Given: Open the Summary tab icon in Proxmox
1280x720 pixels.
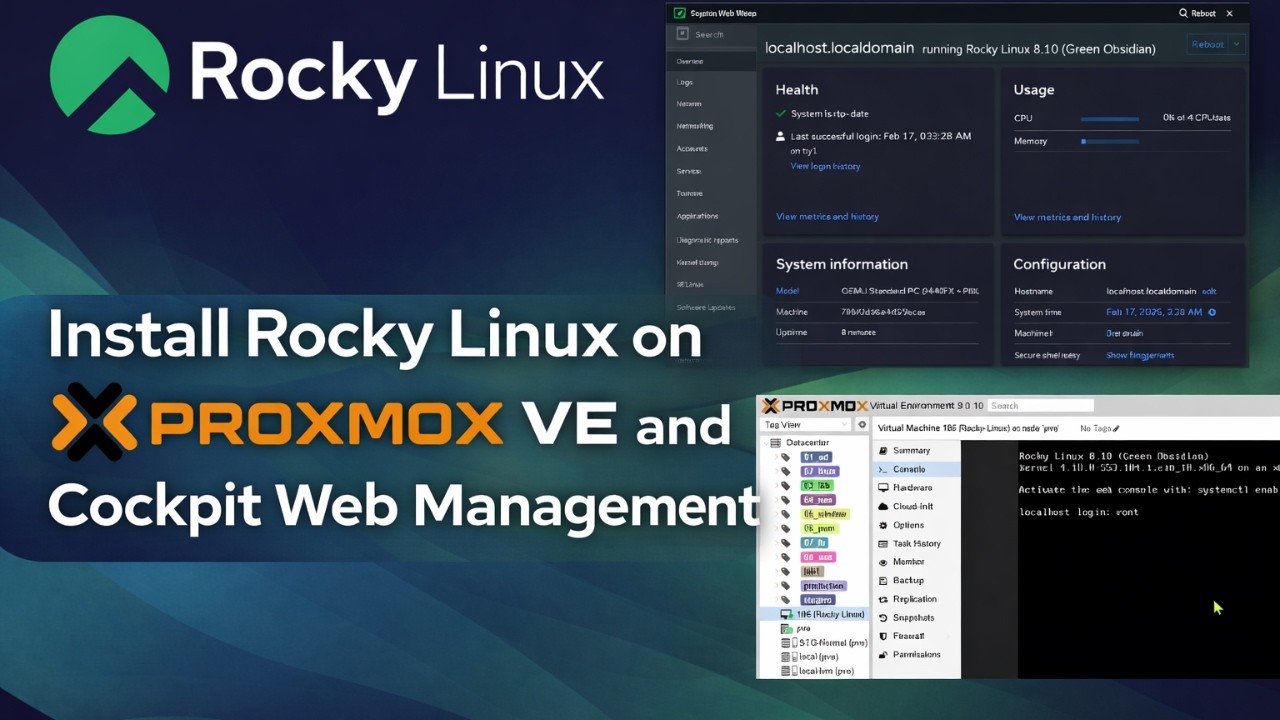Looking at the screenshot, I should (883, 451).
